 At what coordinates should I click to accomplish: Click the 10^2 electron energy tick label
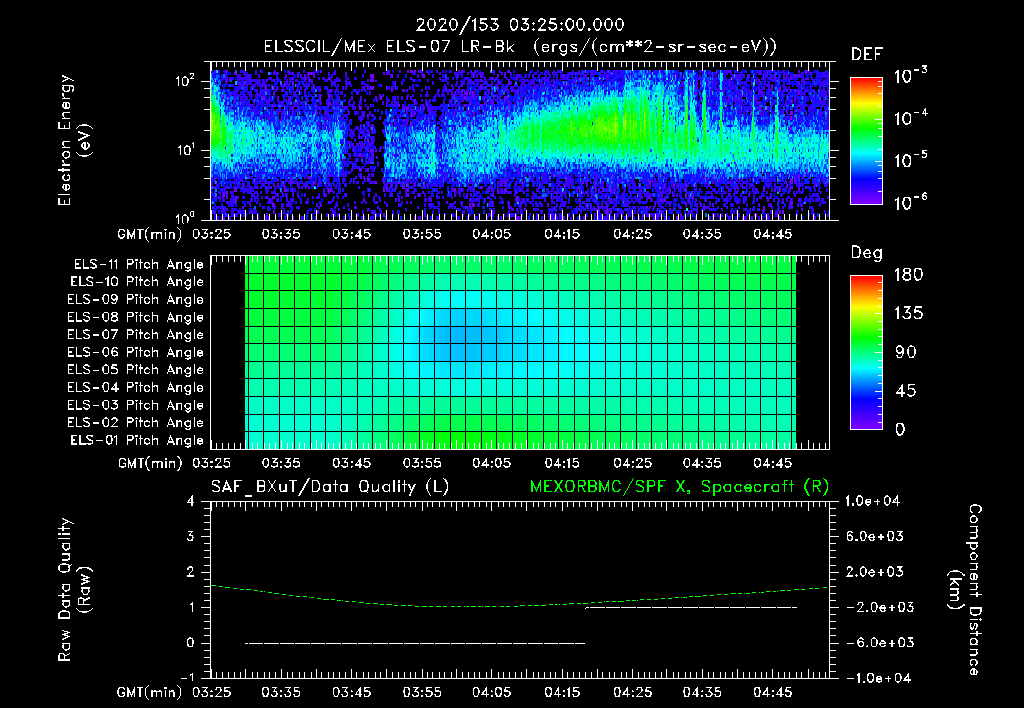pos(185,81)
